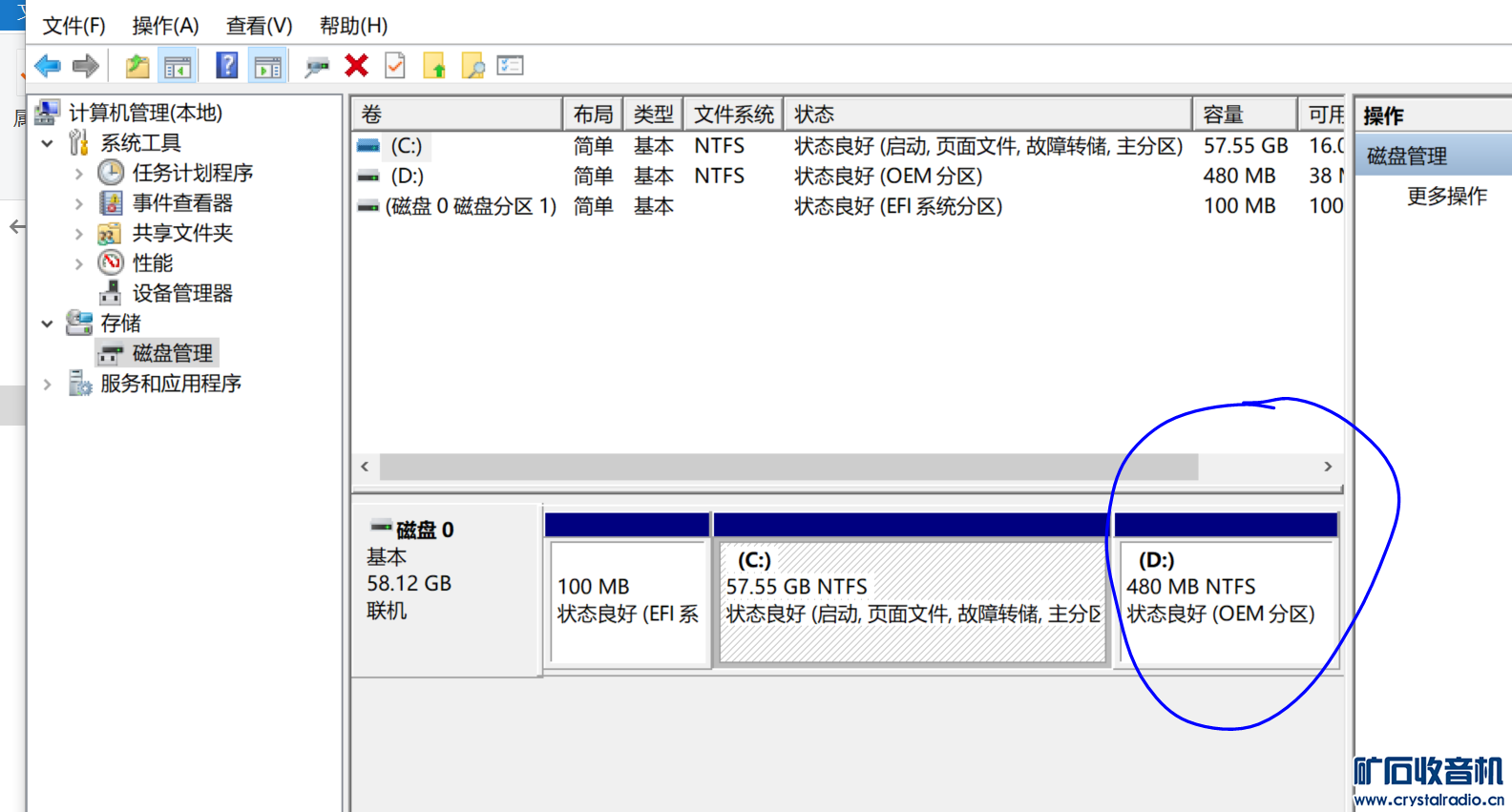Click the volume list scrollbar right arrow
1512x812 pixels.
tap(1328, 467)
